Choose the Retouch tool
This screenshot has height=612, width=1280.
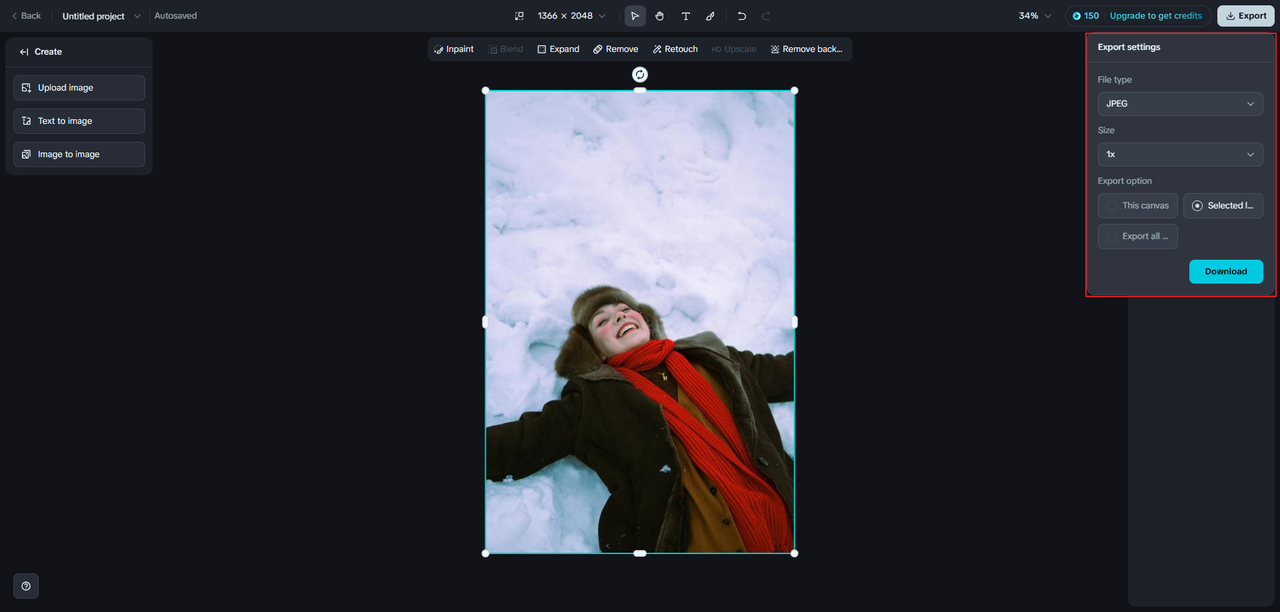[675, 49]
